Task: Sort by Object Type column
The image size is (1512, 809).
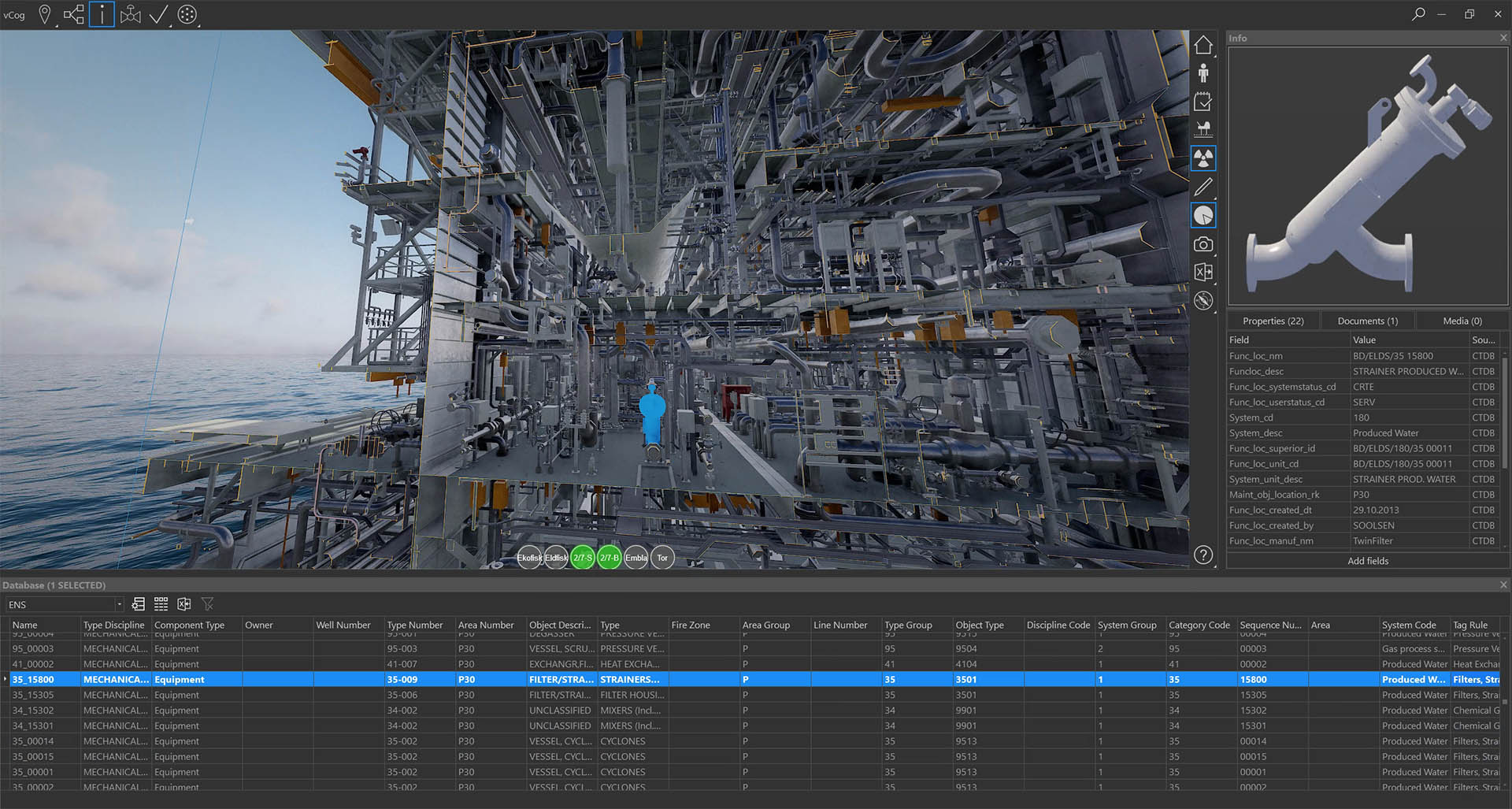Action: point(988,625)
